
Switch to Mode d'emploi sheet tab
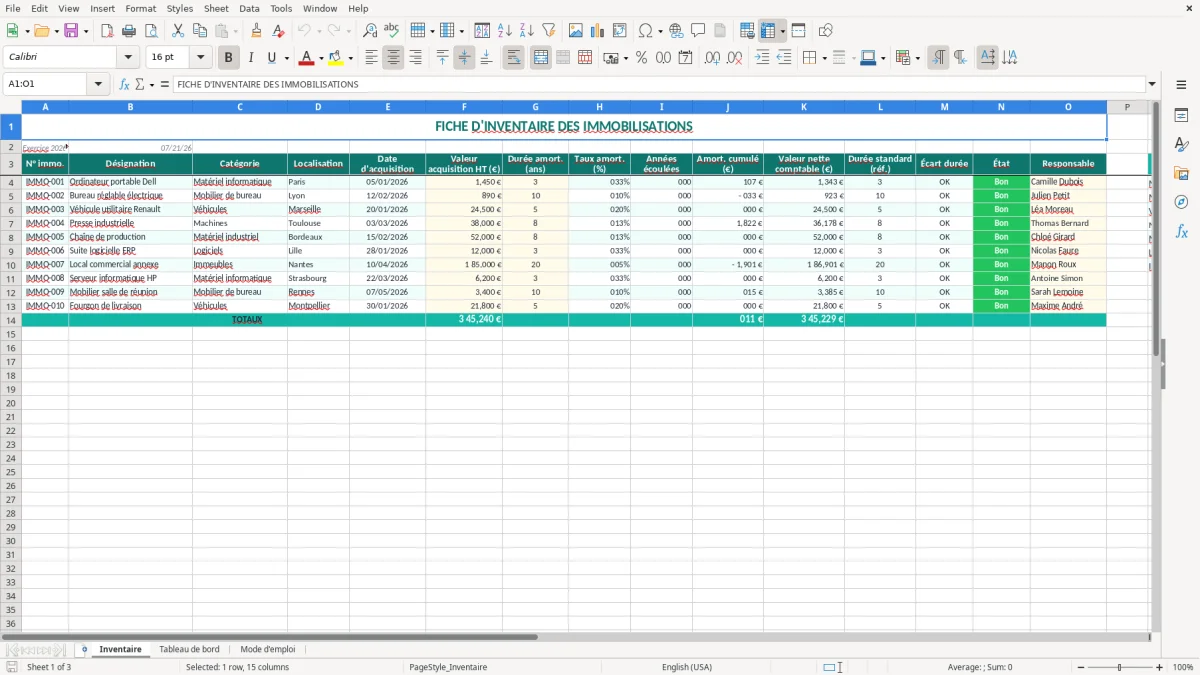click(x=268, y=649)
